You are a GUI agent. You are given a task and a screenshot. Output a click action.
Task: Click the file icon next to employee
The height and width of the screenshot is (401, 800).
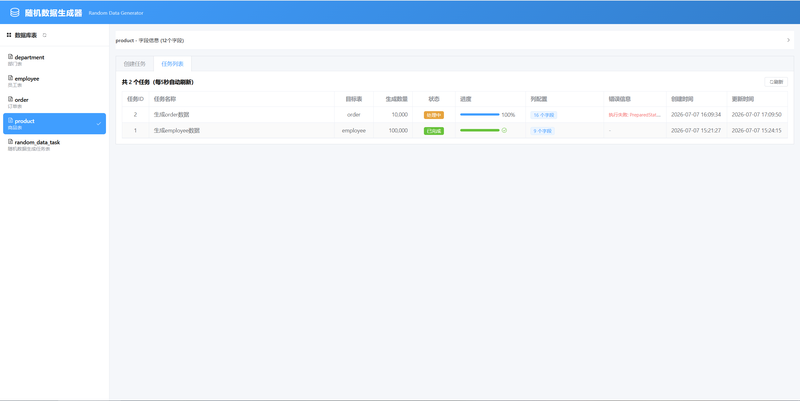tap(10, 78)
